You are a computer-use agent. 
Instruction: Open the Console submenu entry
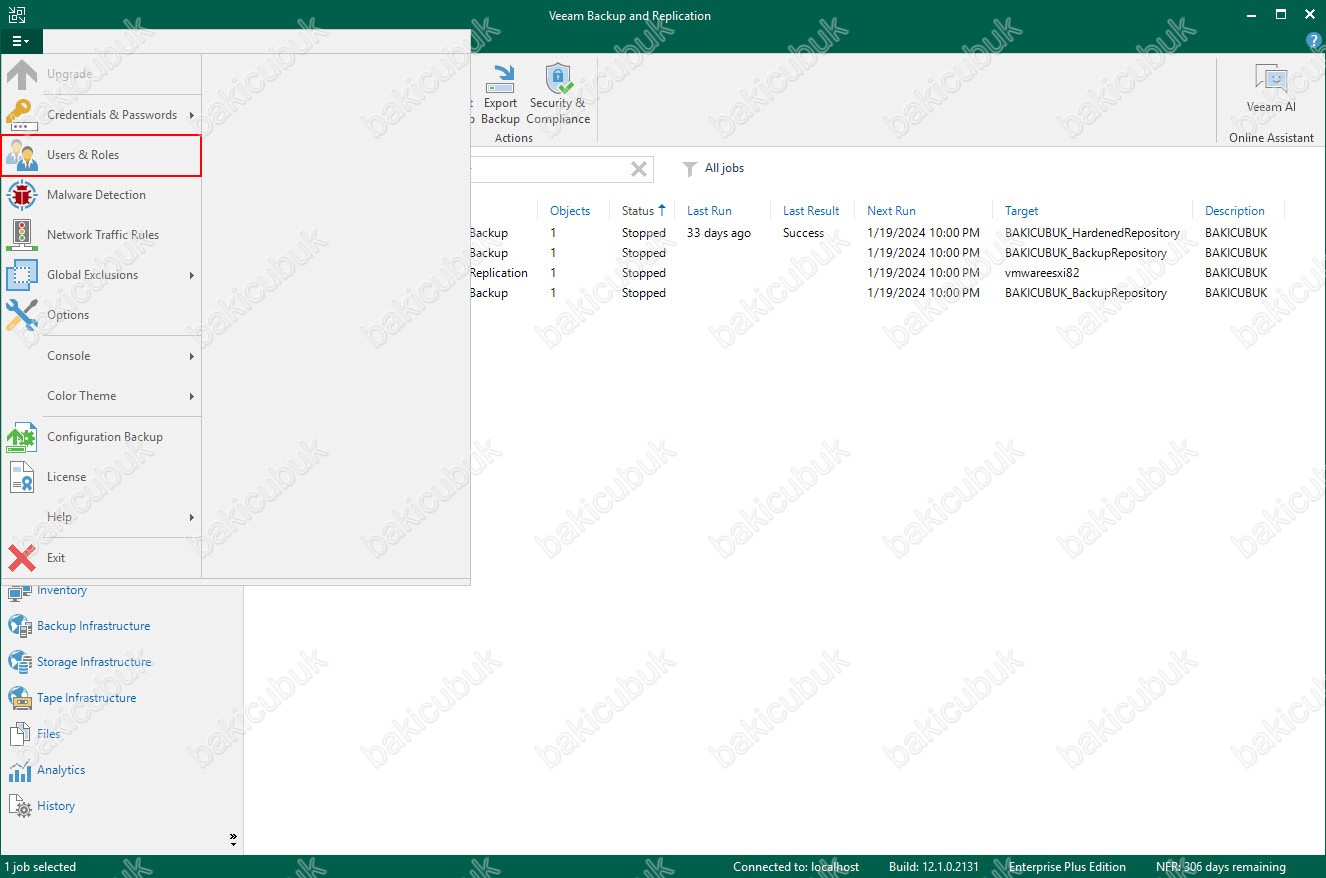tap(69, 356)
